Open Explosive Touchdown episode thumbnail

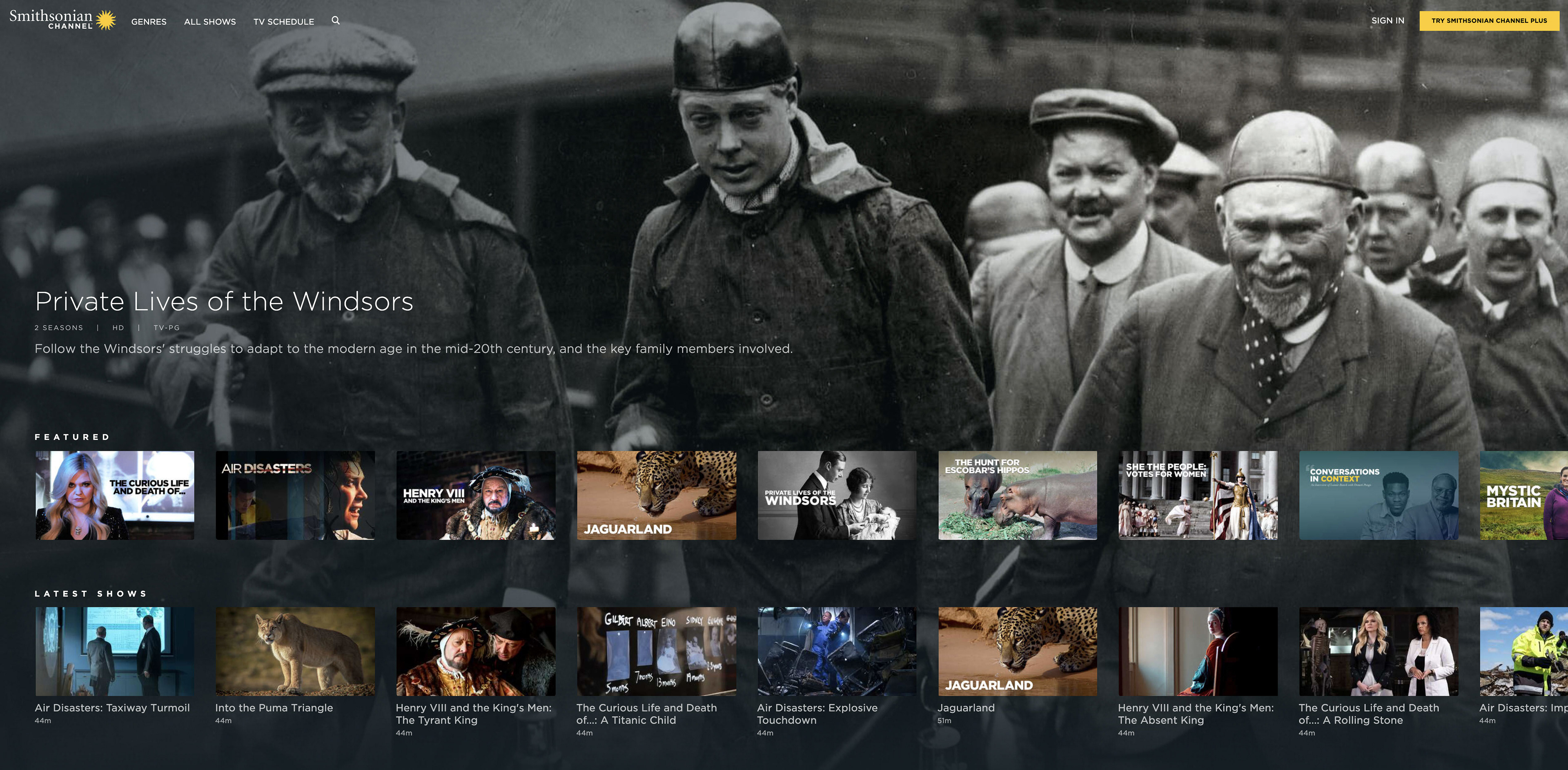(x=837, y=651)
